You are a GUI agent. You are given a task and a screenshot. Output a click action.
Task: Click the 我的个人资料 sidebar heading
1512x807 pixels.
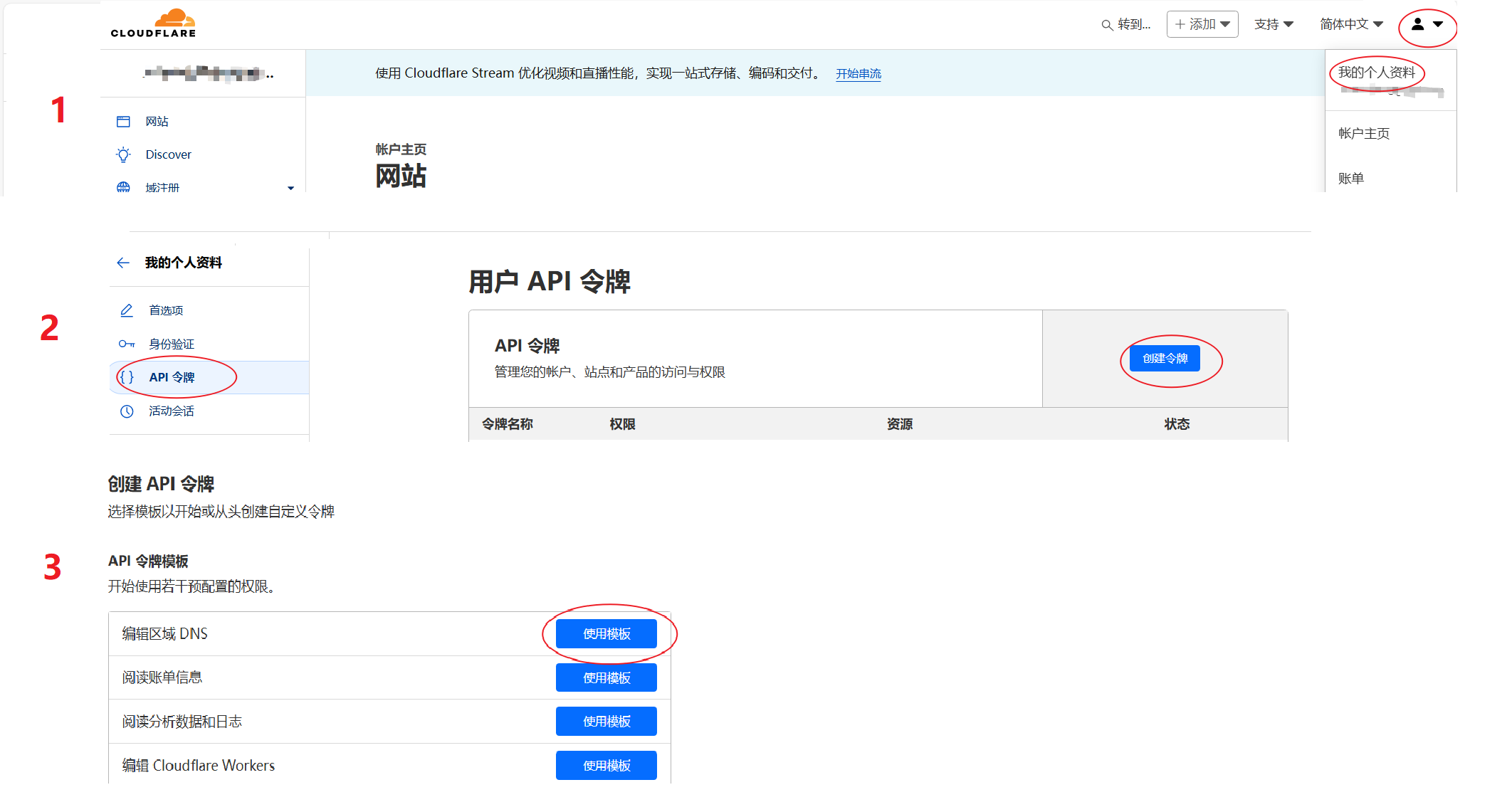click(184, 263)
